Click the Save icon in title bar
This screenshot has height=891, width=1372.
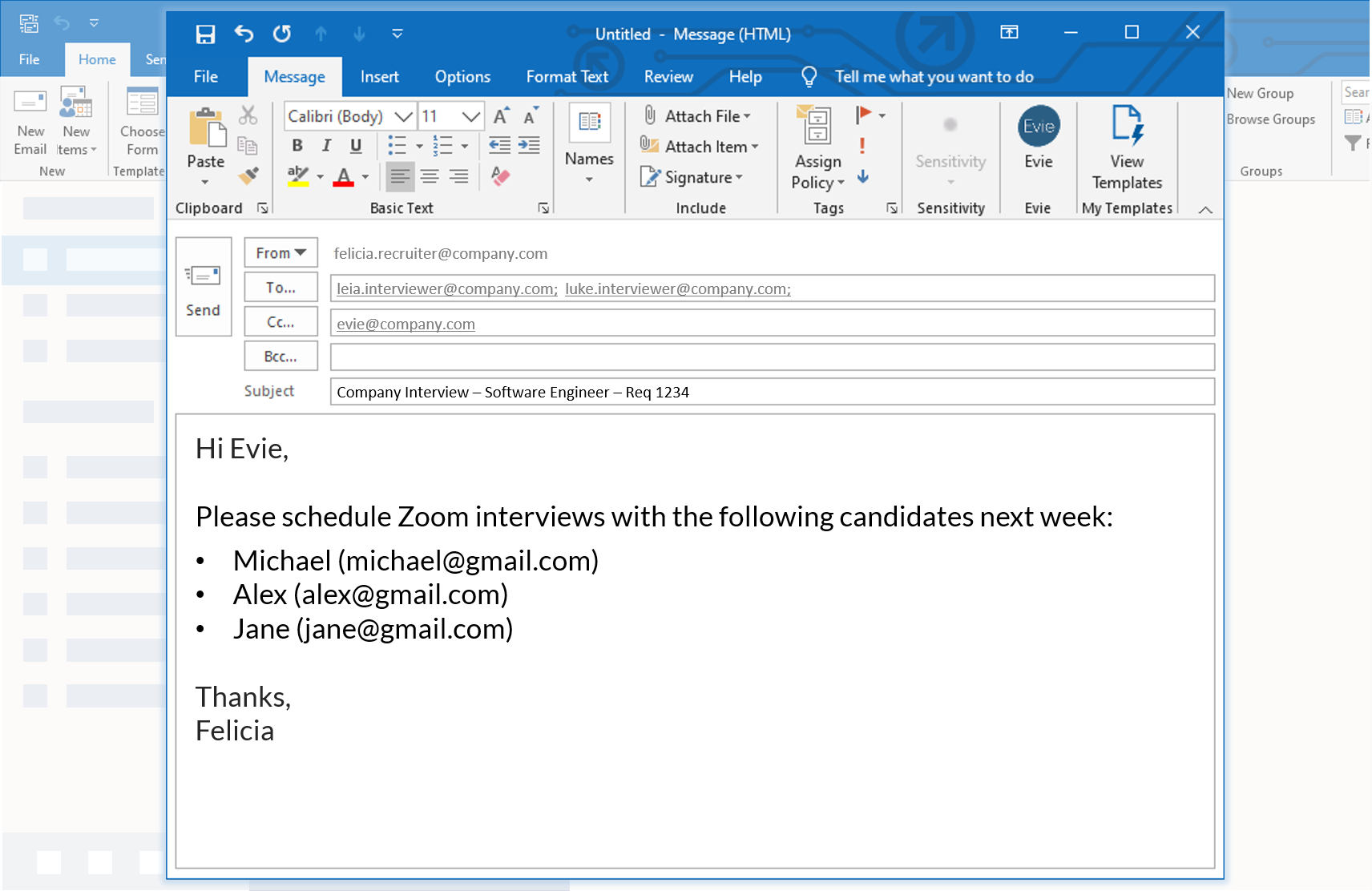(x=205, y=34)
